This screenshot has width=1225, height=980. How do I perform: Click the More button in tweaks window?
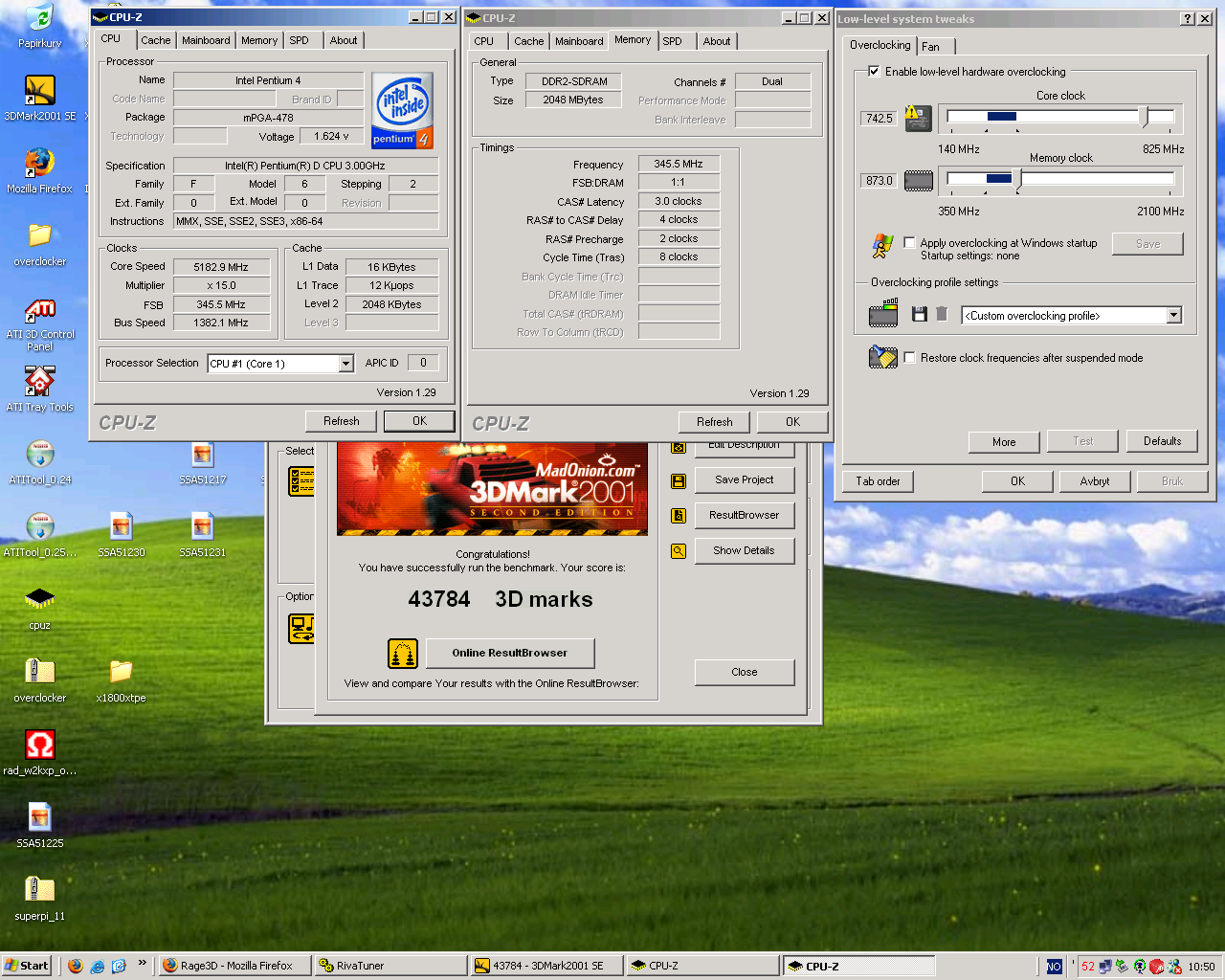coord(1004,442)
